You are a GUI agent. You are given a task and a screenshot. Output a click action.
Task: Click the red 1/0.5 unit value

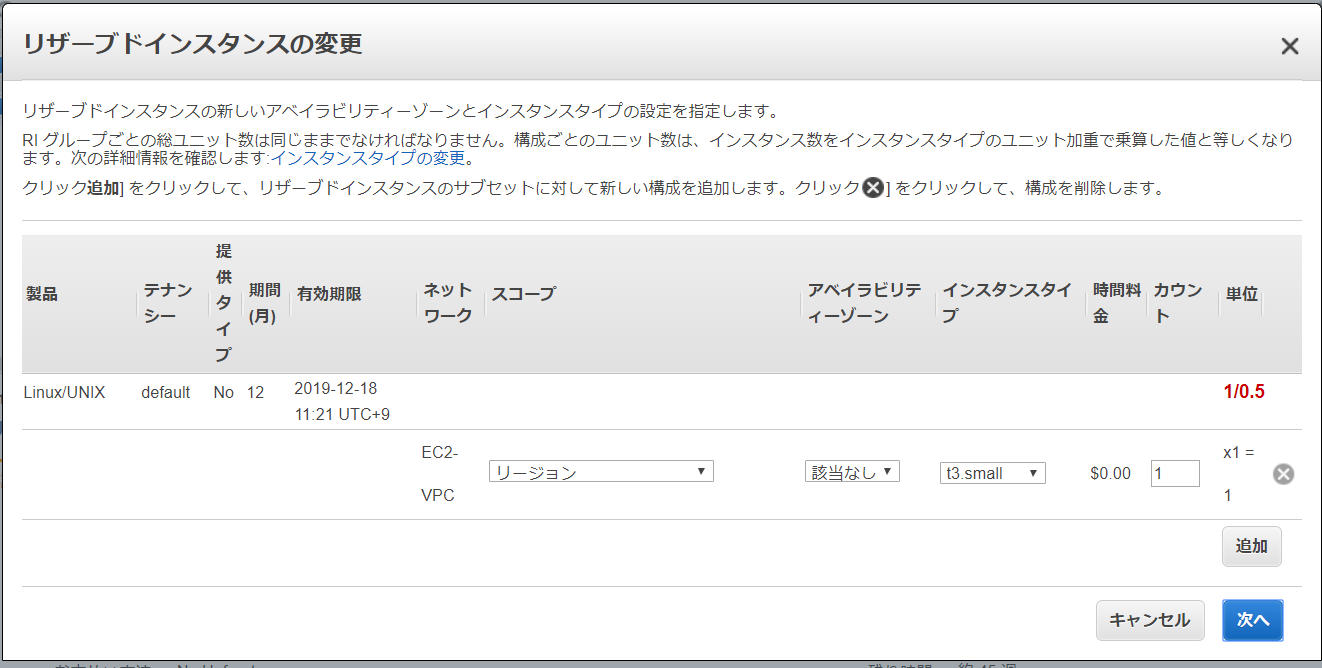(x=1243, y=392)
